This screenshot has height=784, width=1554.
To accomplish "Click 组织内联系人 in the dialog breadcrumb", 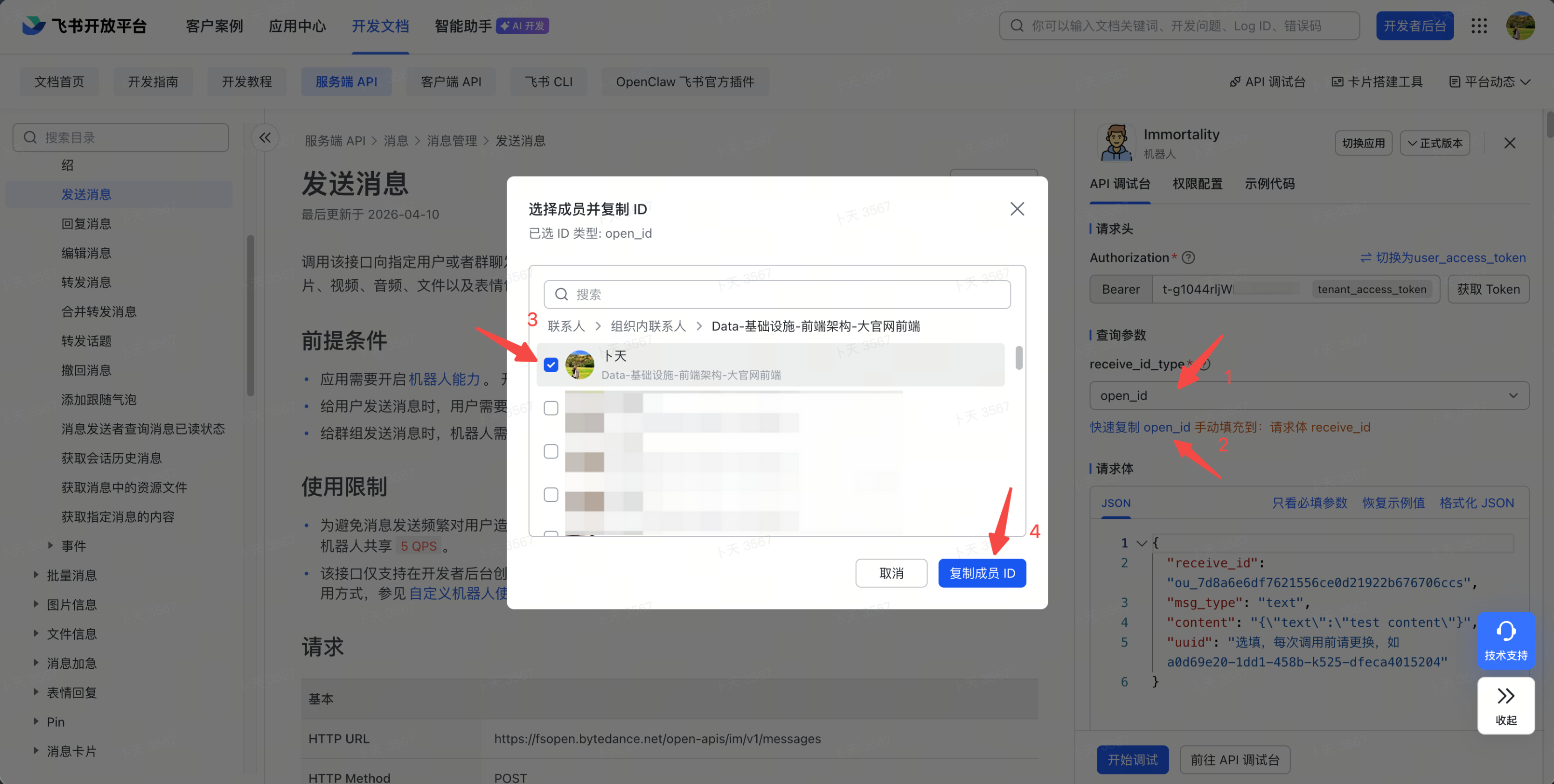I will pos(648,326).
